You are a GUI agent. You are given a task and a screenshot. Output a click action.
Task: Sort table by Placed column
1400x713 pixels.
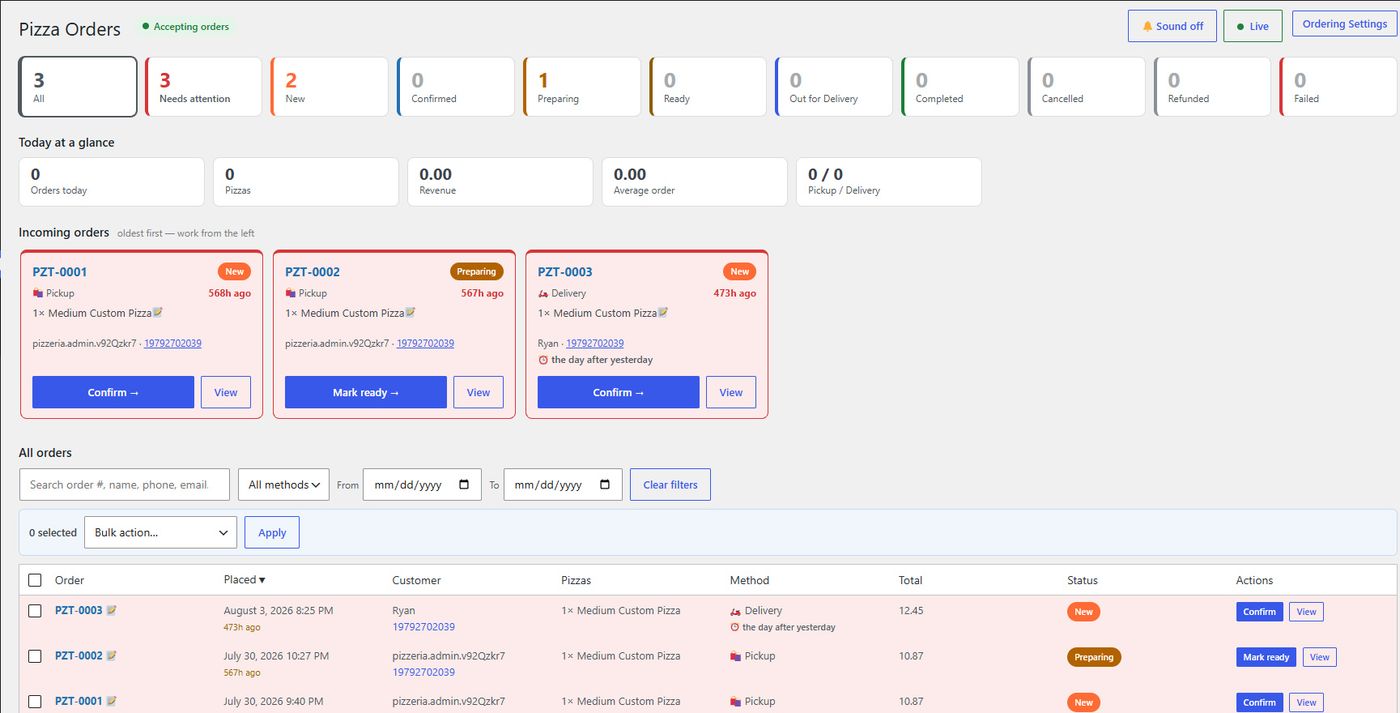click(244, 580)
